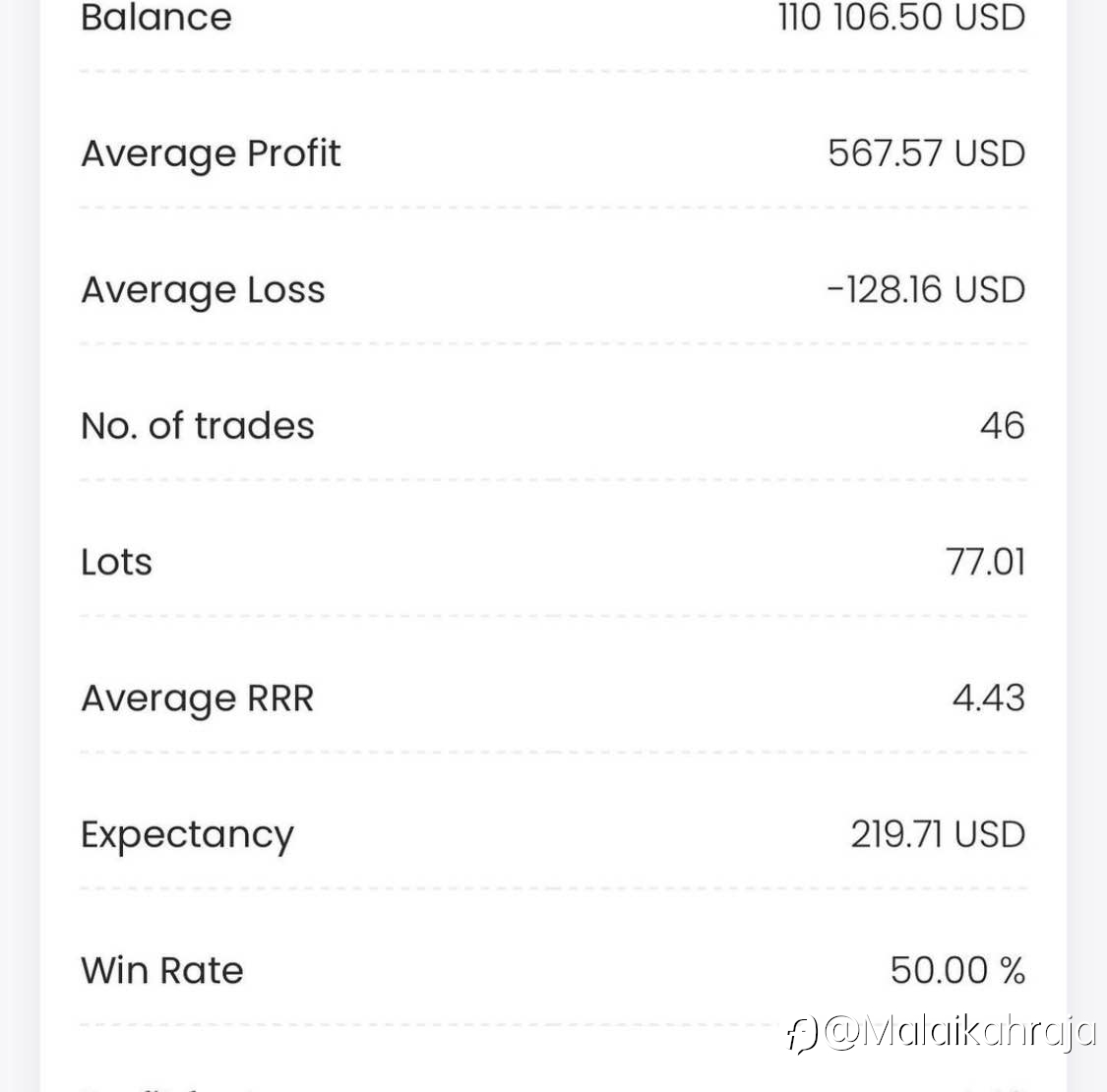Select the Win Rate label
Viewport: 1107px width, 1092px height.
click(x=161, y=971)
